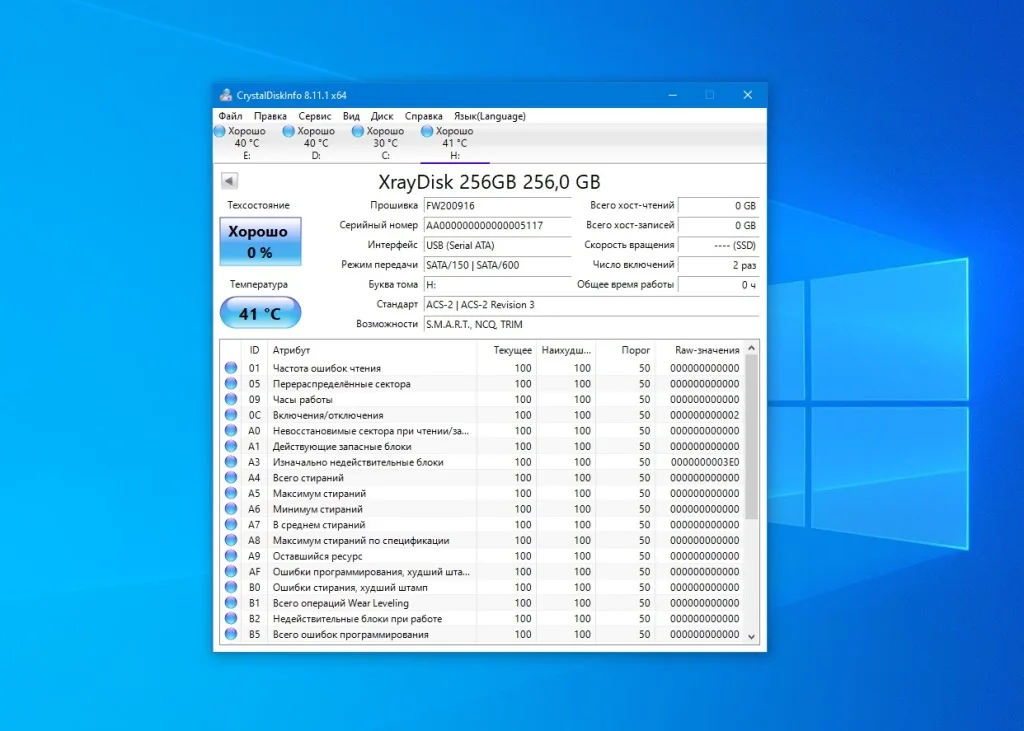The height and width of the screenshot is (731, 1024).
Task: Click the Прошивка field FW200916
Action: (497, 206)
